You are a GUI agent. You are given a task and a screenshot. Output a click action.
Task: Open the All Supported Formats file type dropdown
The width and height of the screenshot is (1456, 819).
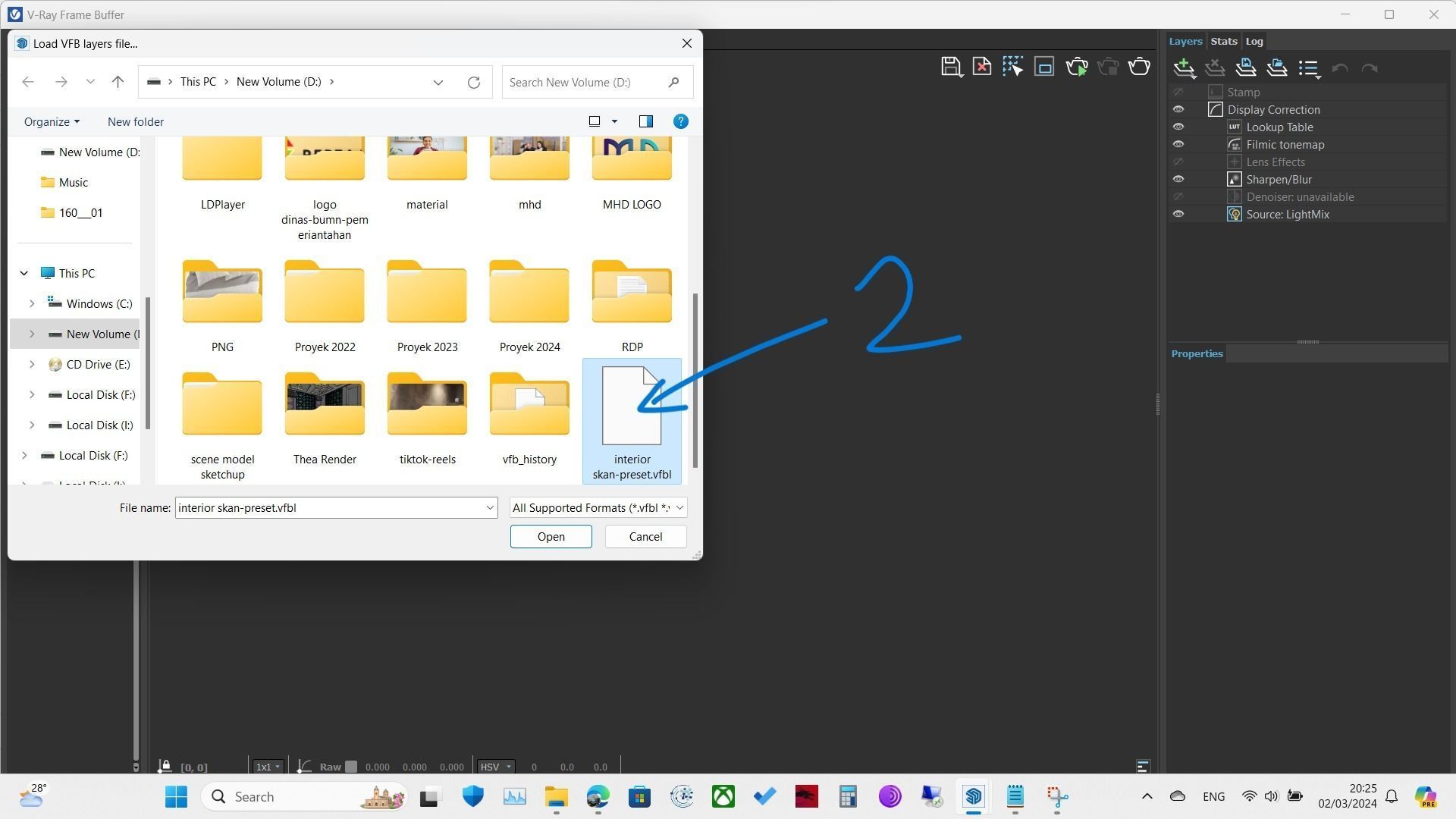(598, 508)
